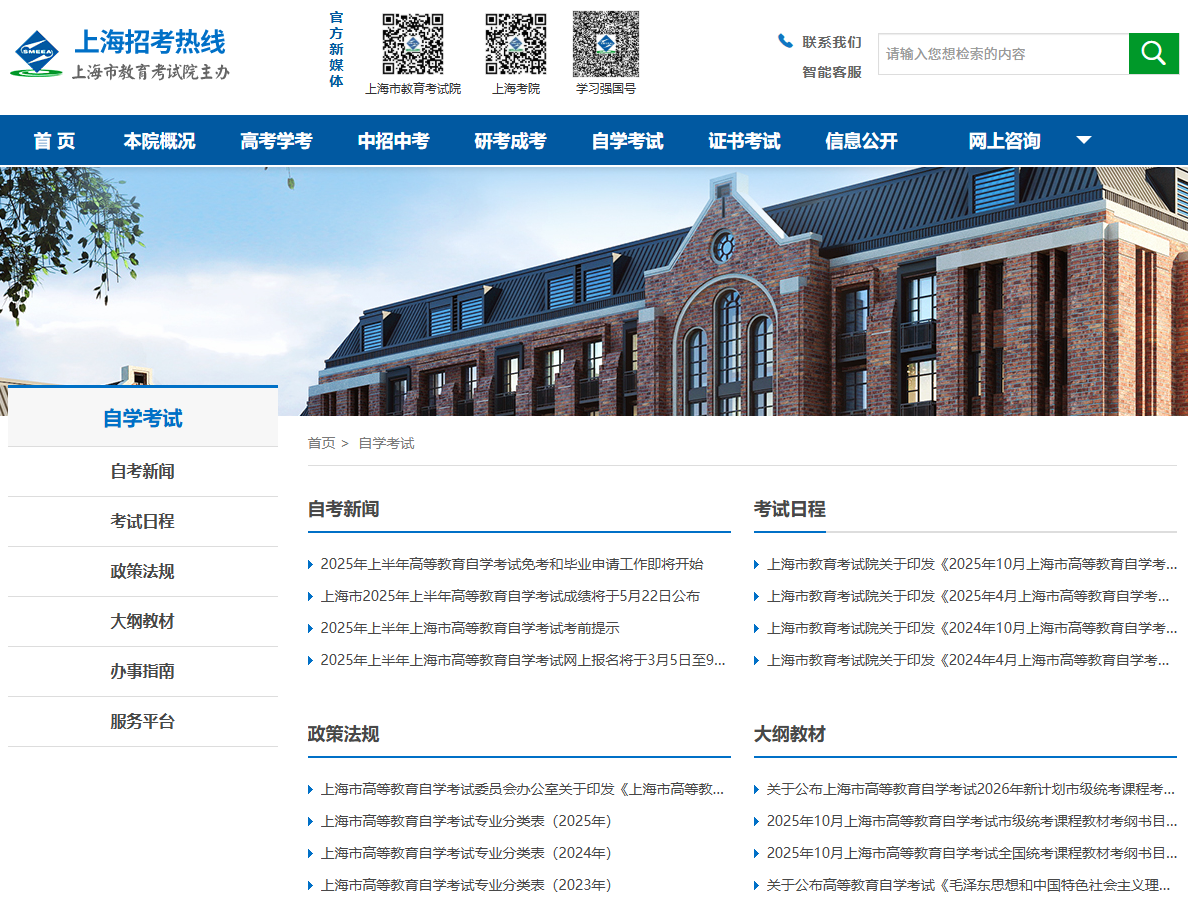Open the 网上咨询 navigation item

(1005, 141)
